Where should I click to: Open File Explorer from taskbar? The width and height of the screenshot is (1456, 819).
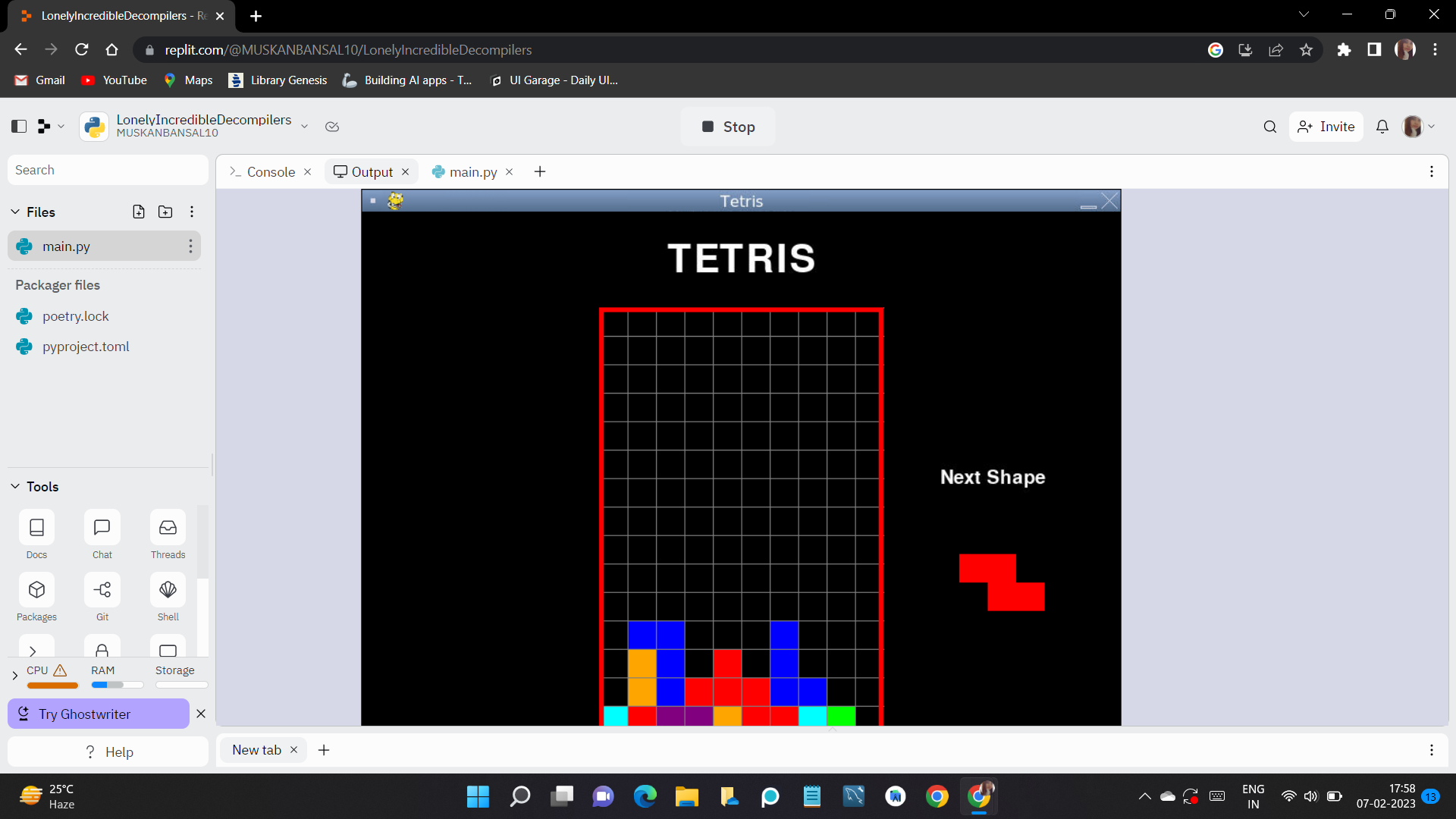pos(686,796)
